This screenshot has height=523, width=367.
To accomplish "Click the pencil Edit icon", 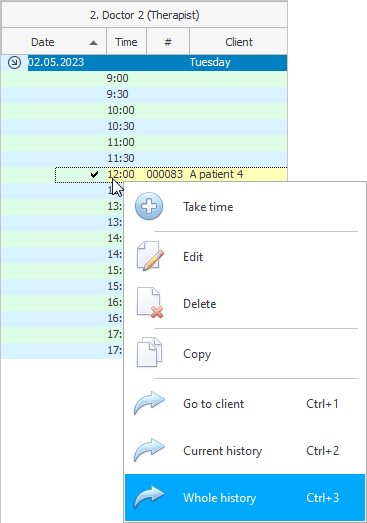I will [150, 256].
